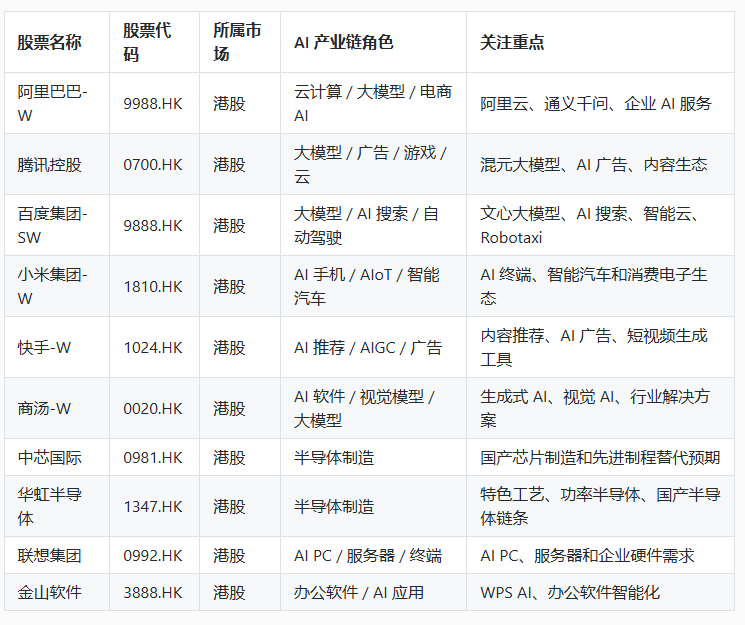
Task: Click the cell containing Robotaxi
Action: click(601, 225)
